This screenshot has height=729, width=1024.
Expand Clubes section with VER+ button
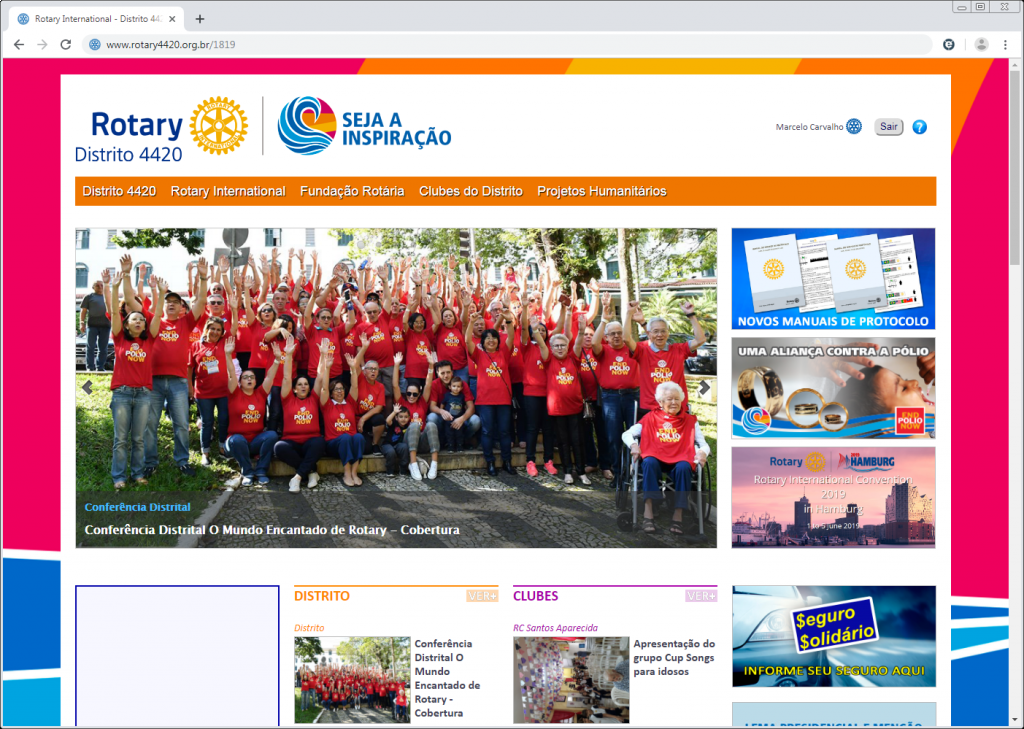701,596
